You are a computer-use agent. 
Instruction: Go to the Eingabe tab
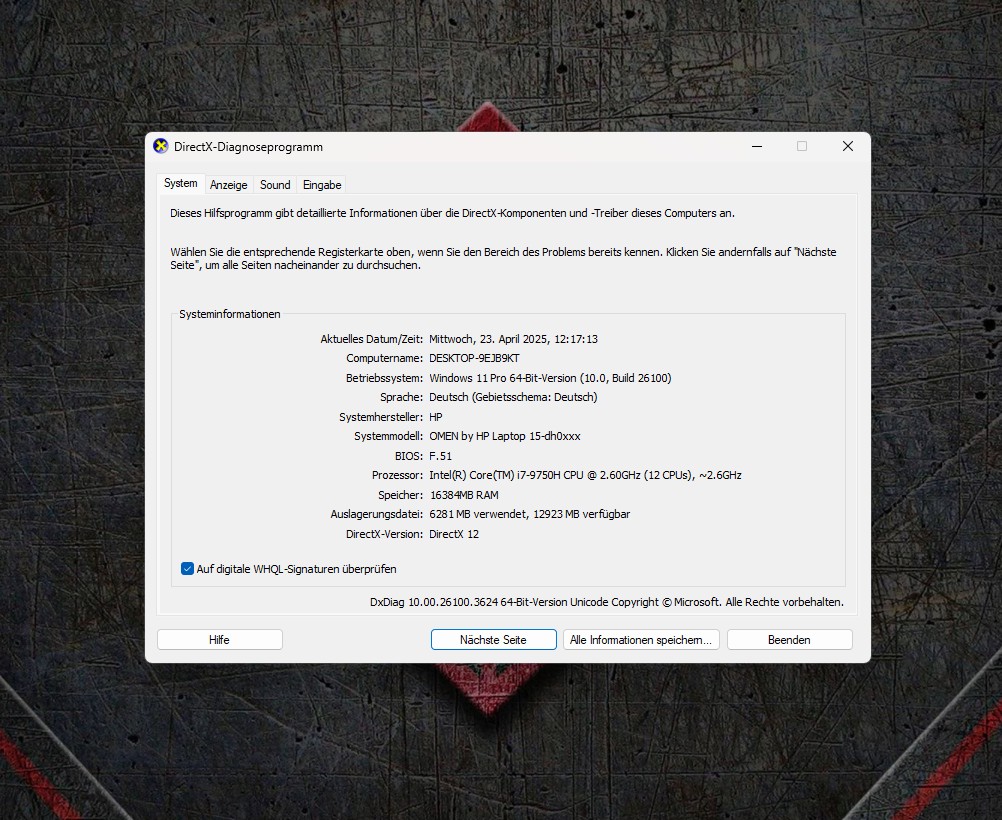tap(322, 185)
